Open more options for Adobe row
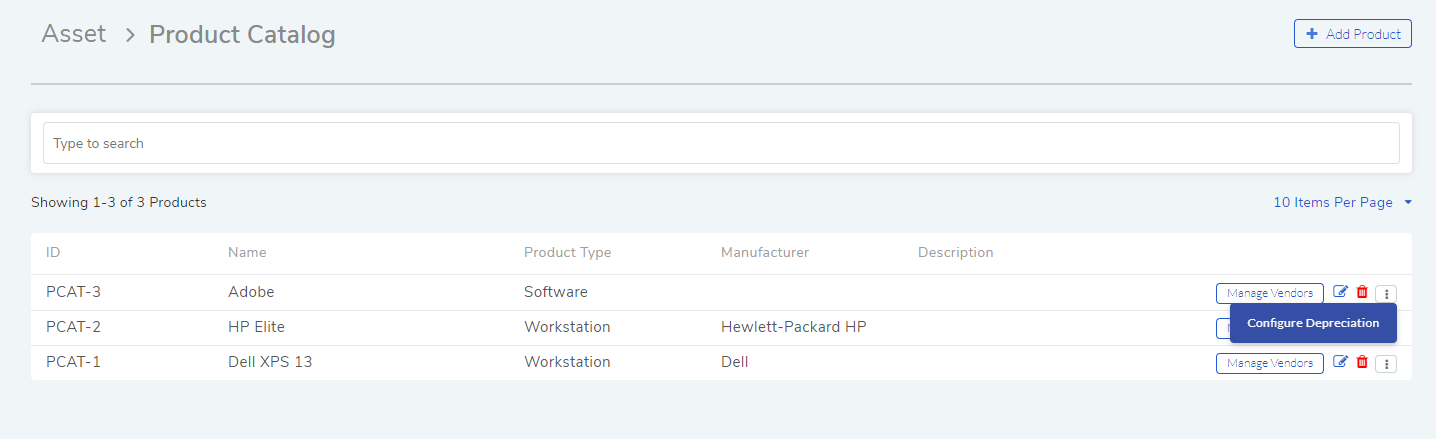Image resolution: width=1436 pixels, height=439 pixels. (x=1386, y=294)
